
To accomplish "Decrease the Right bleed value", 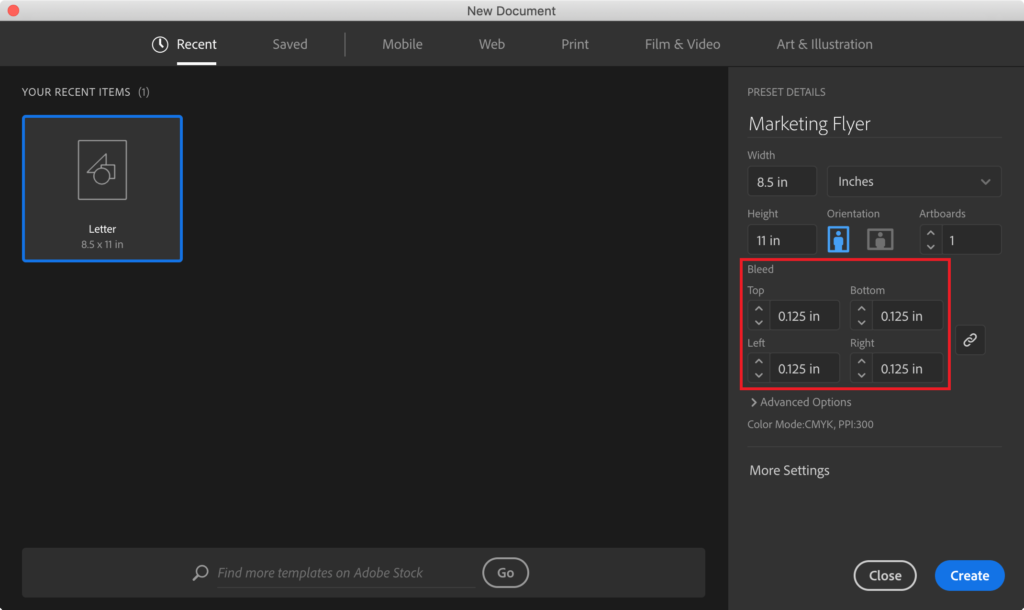I will (861, 375).
